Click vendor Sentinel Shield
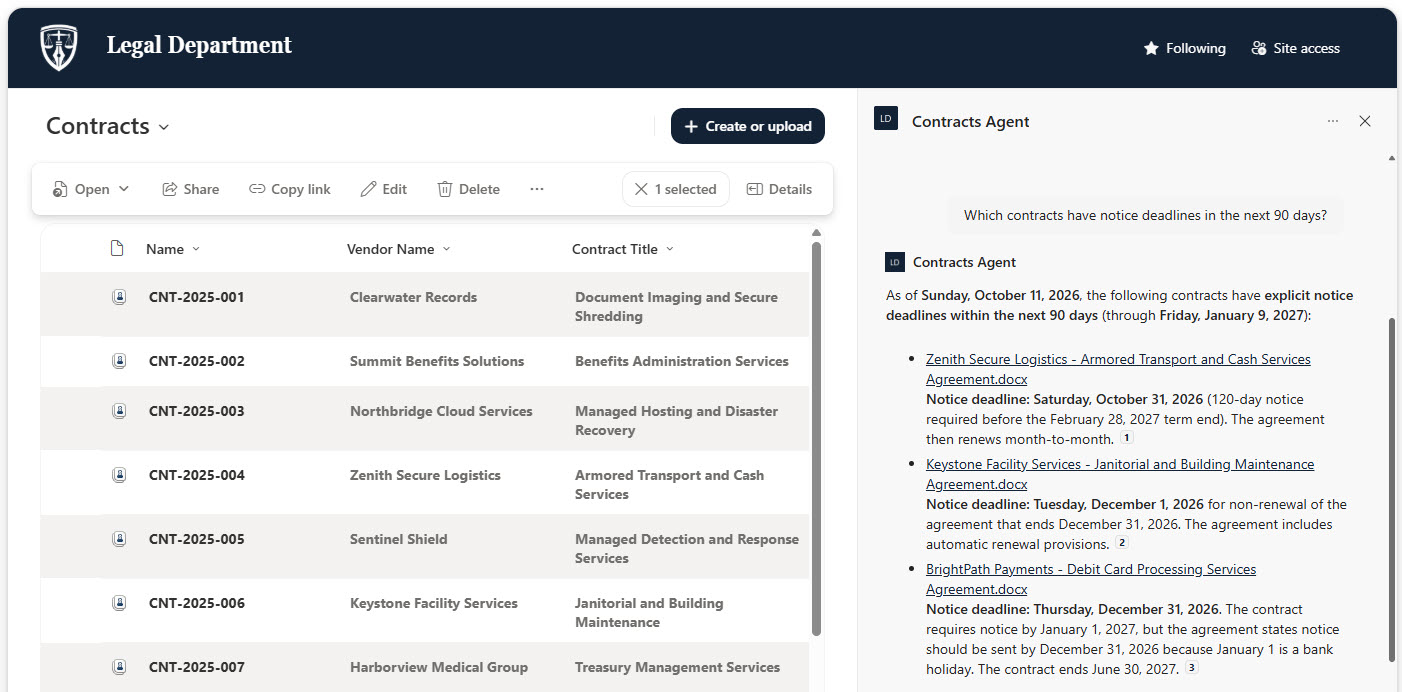 click(398, 539)
